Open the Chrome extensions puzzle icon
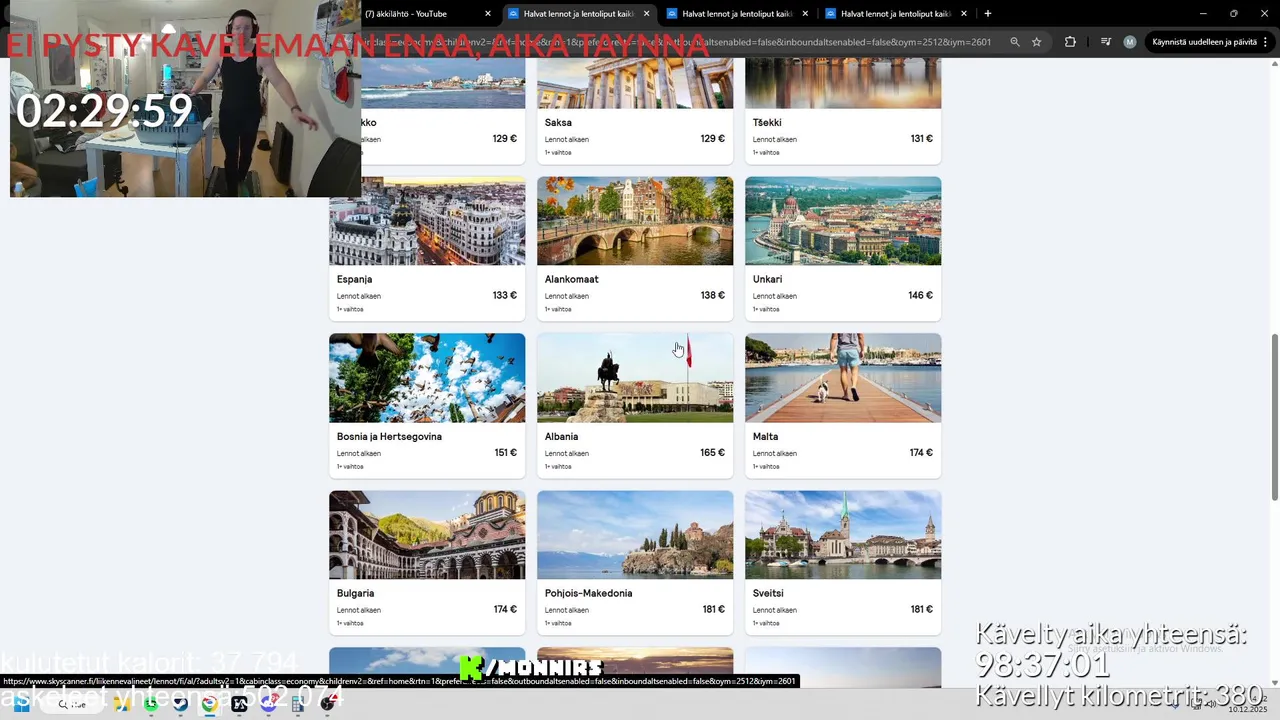Viewport: 1280px width, 720px height. pyautogui.click(x=1070, y=42)
